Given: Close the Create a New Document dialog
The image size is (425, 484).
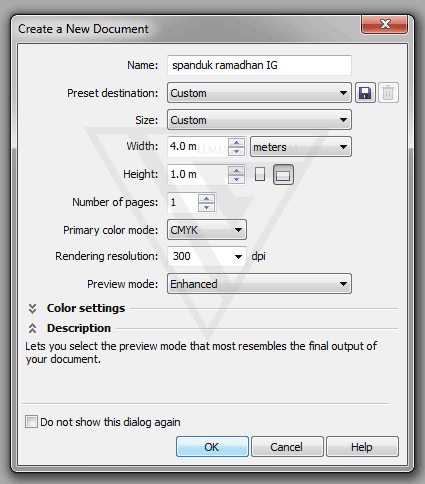Looking at the screenshot, I should (384, 24).
